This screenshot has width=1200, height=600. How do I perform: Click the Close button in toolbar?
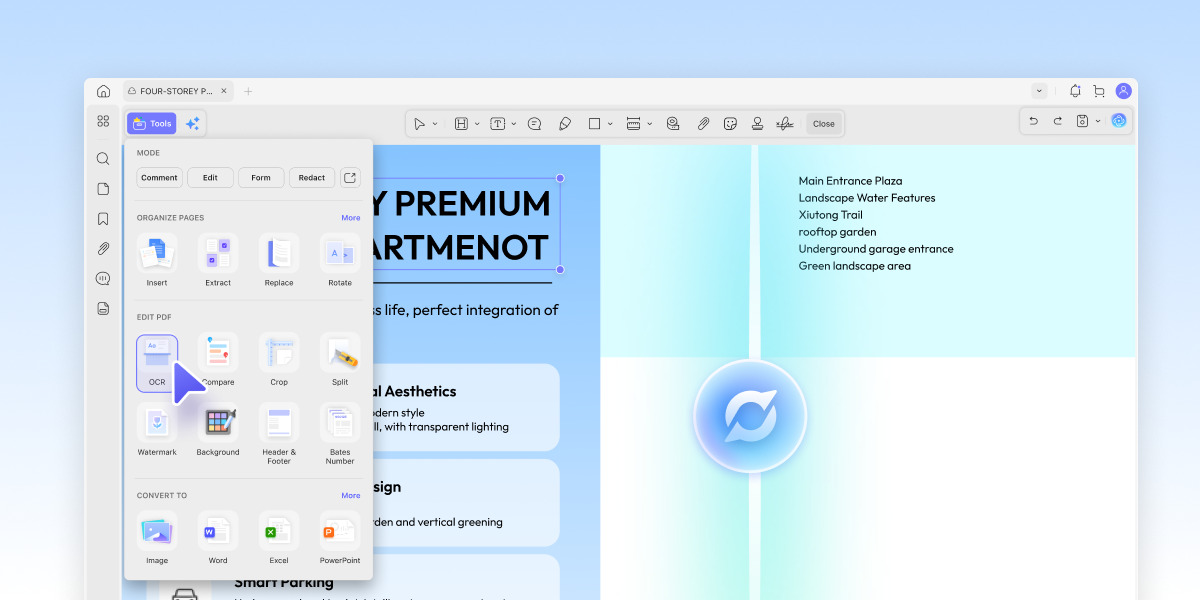[x=824, y=124]
